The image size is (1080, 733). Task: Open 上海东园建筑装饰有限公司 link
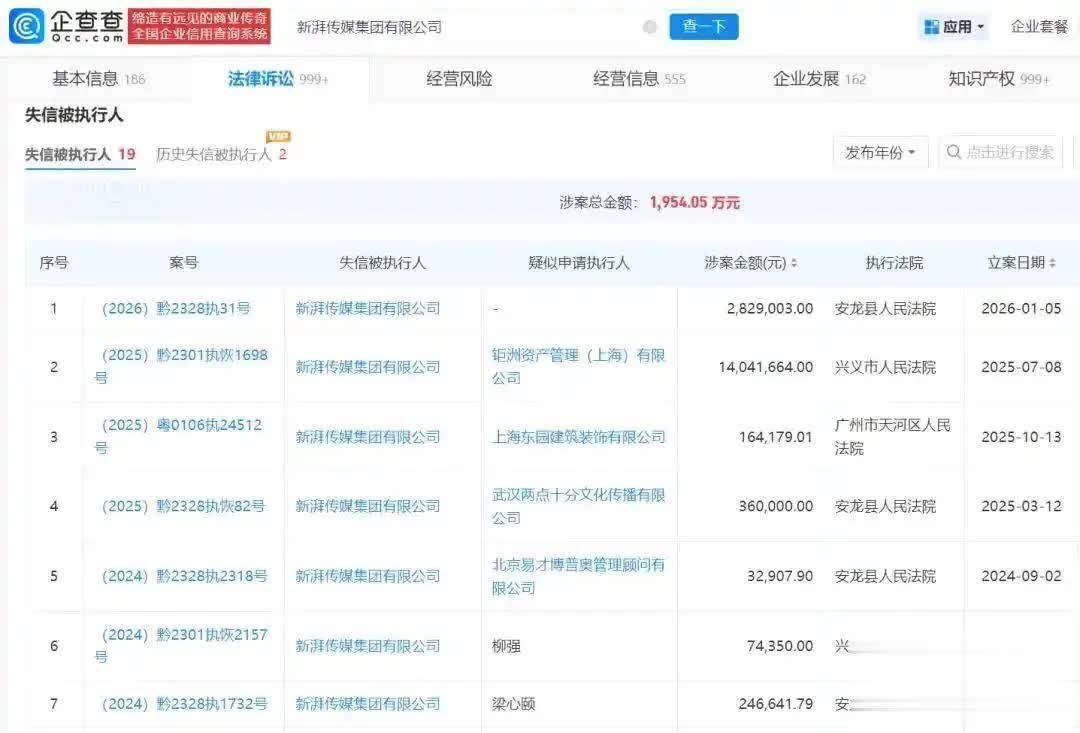coord(579,437)
